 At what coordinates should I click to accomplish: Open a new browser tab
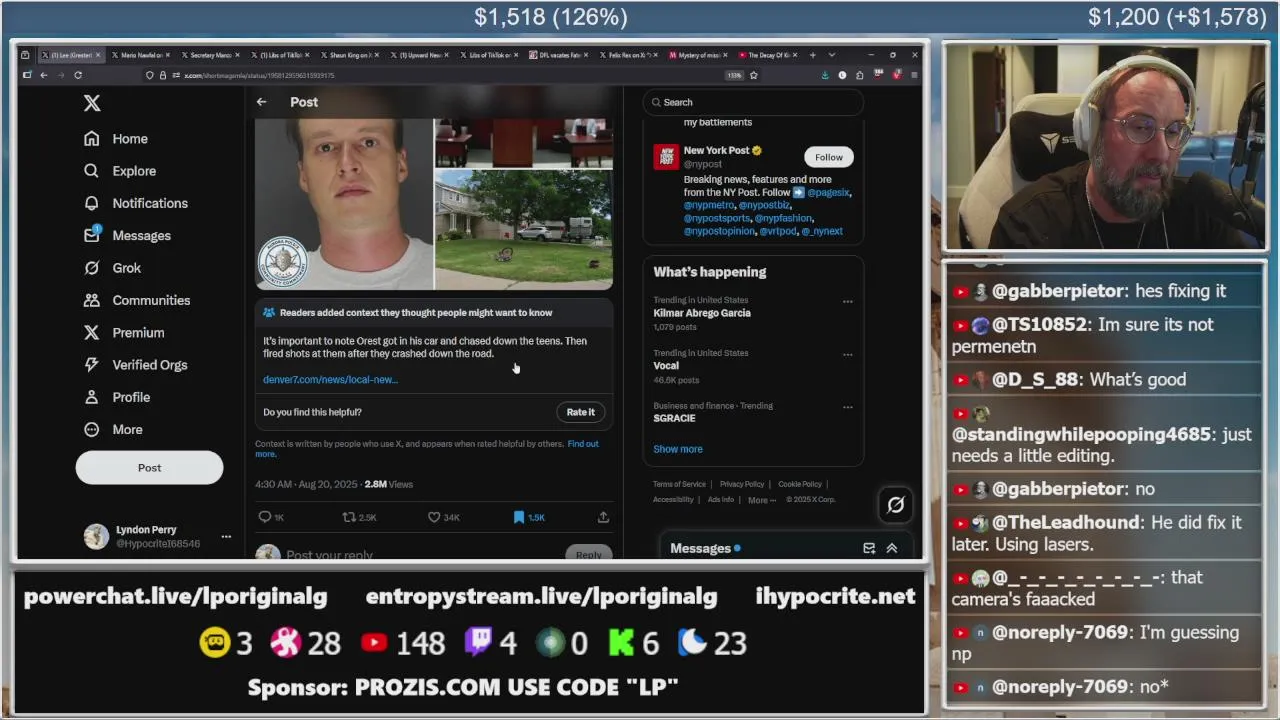click(813, 55)
